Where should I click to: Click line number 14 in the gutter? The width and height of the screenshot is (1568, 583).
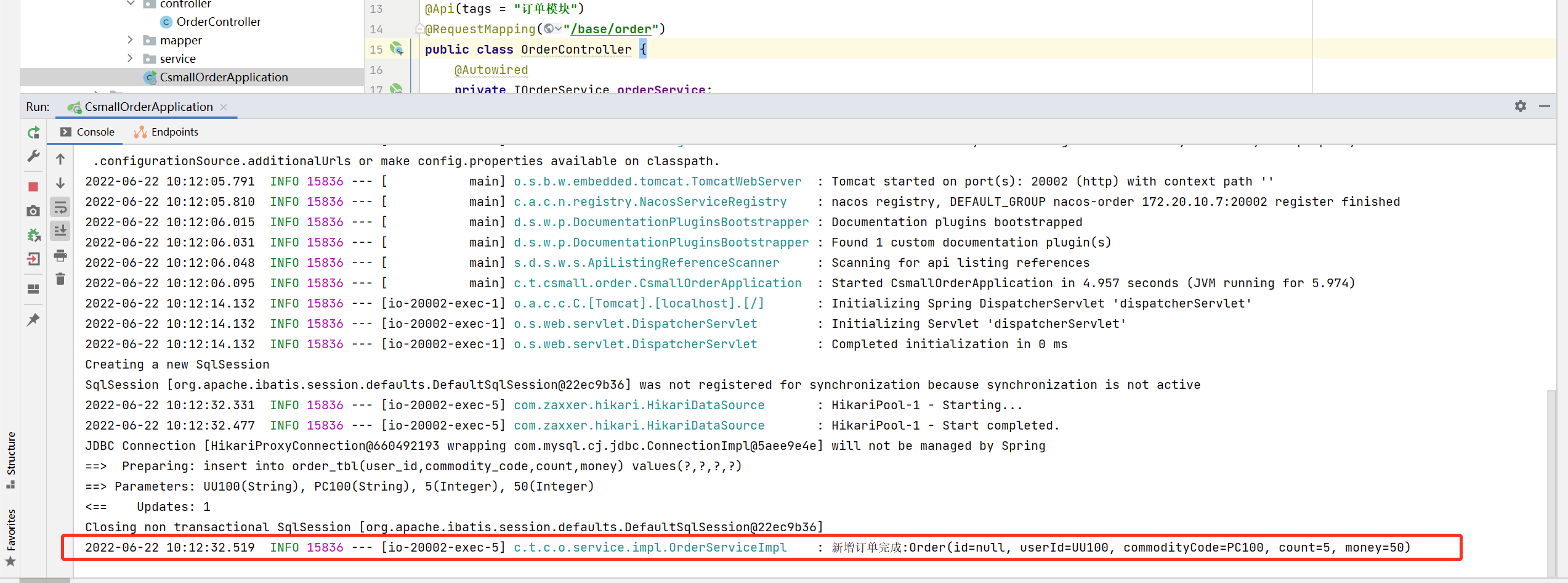(376, 29)
